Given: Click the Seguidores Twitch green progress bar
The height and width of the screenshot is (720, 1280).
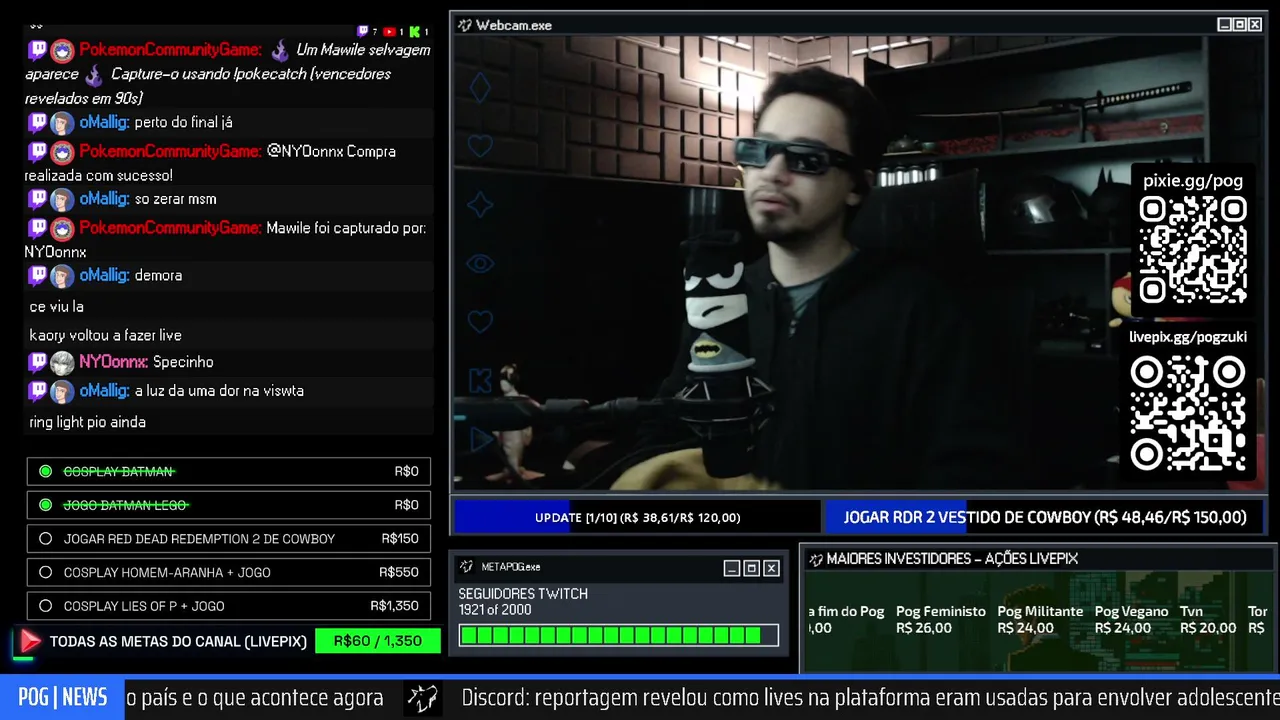Looking at the screenshot, I should [x=618, y=635].
